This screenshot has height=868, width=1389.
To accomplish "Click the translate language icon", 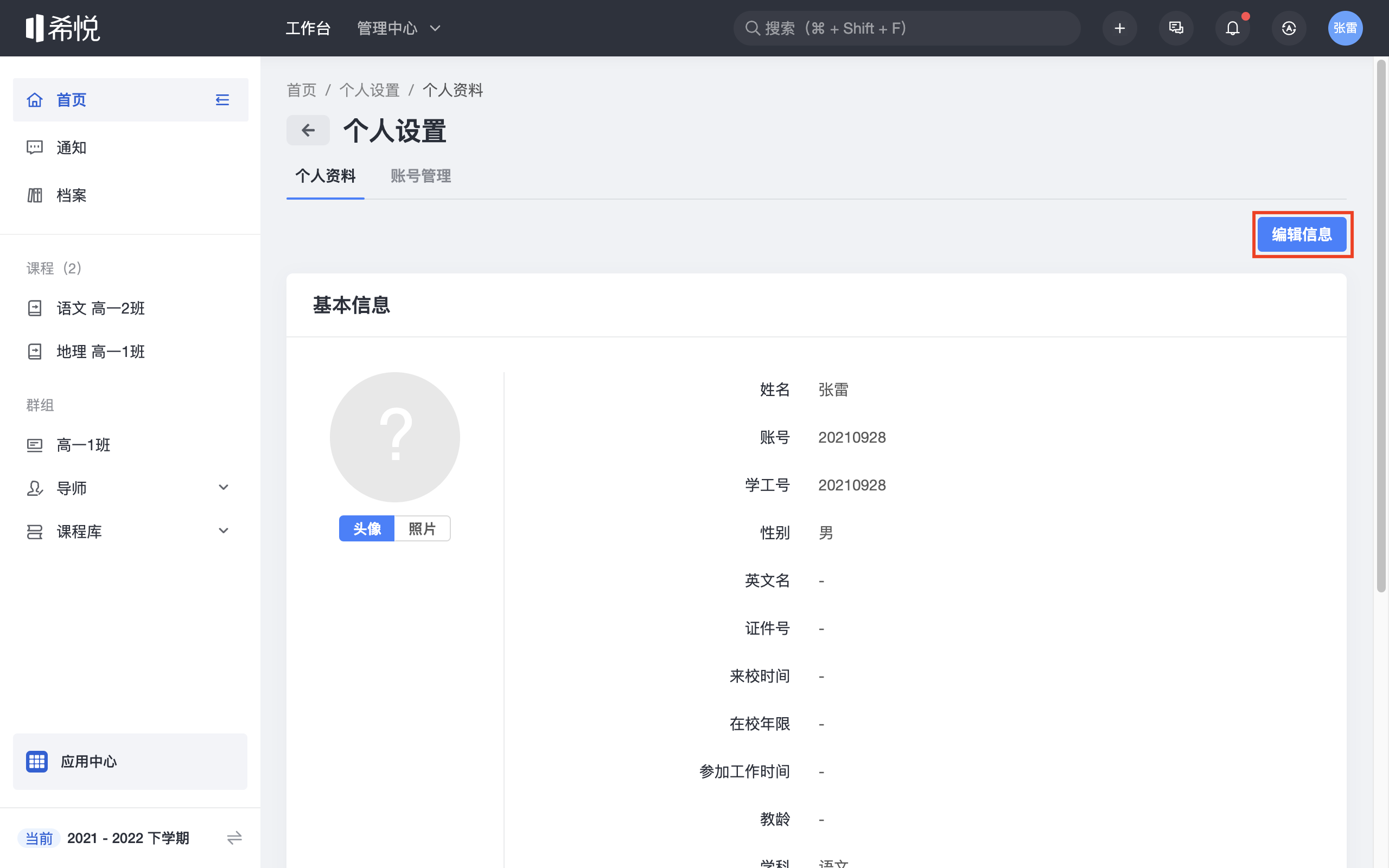I will [x=1289, y=28].
